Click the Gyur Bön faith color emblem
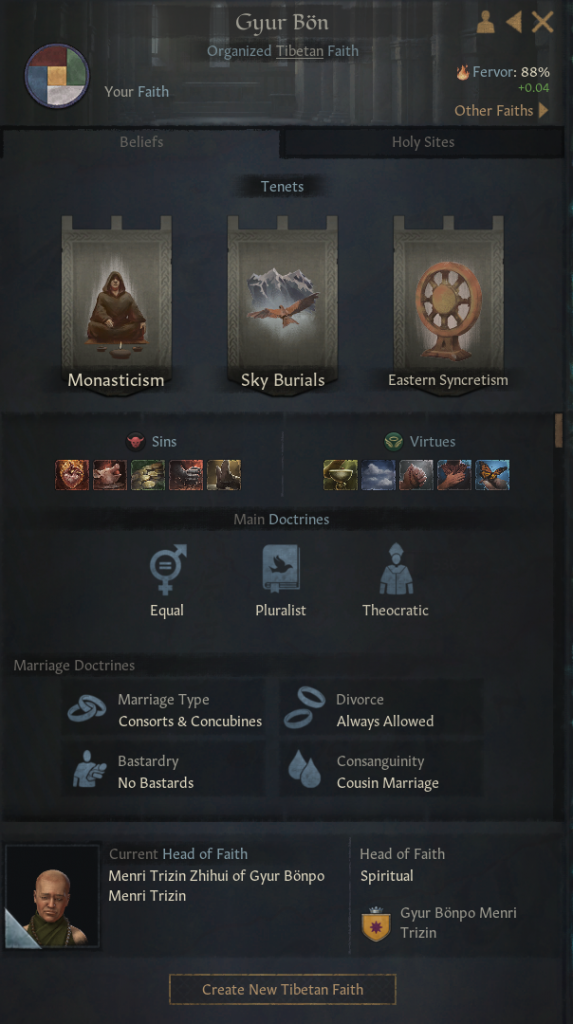This screenshot has height=1024, width=573. click(x=57, y=76)
